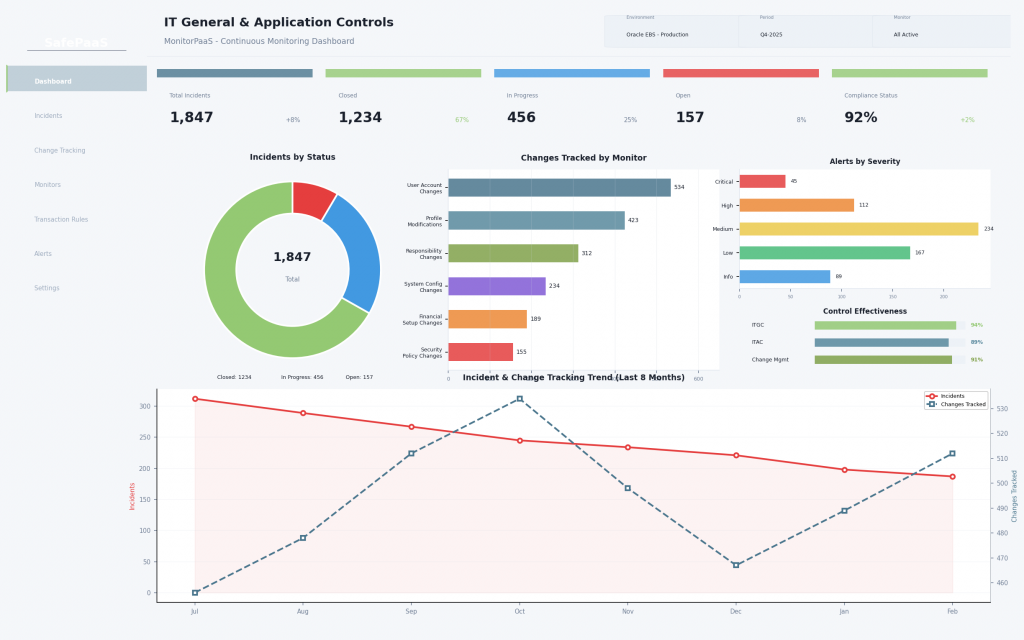Viewport: 1024px width, 640px height.
Task: Click the Open incidents card showing 157
Action: click(x=740, y=105)
